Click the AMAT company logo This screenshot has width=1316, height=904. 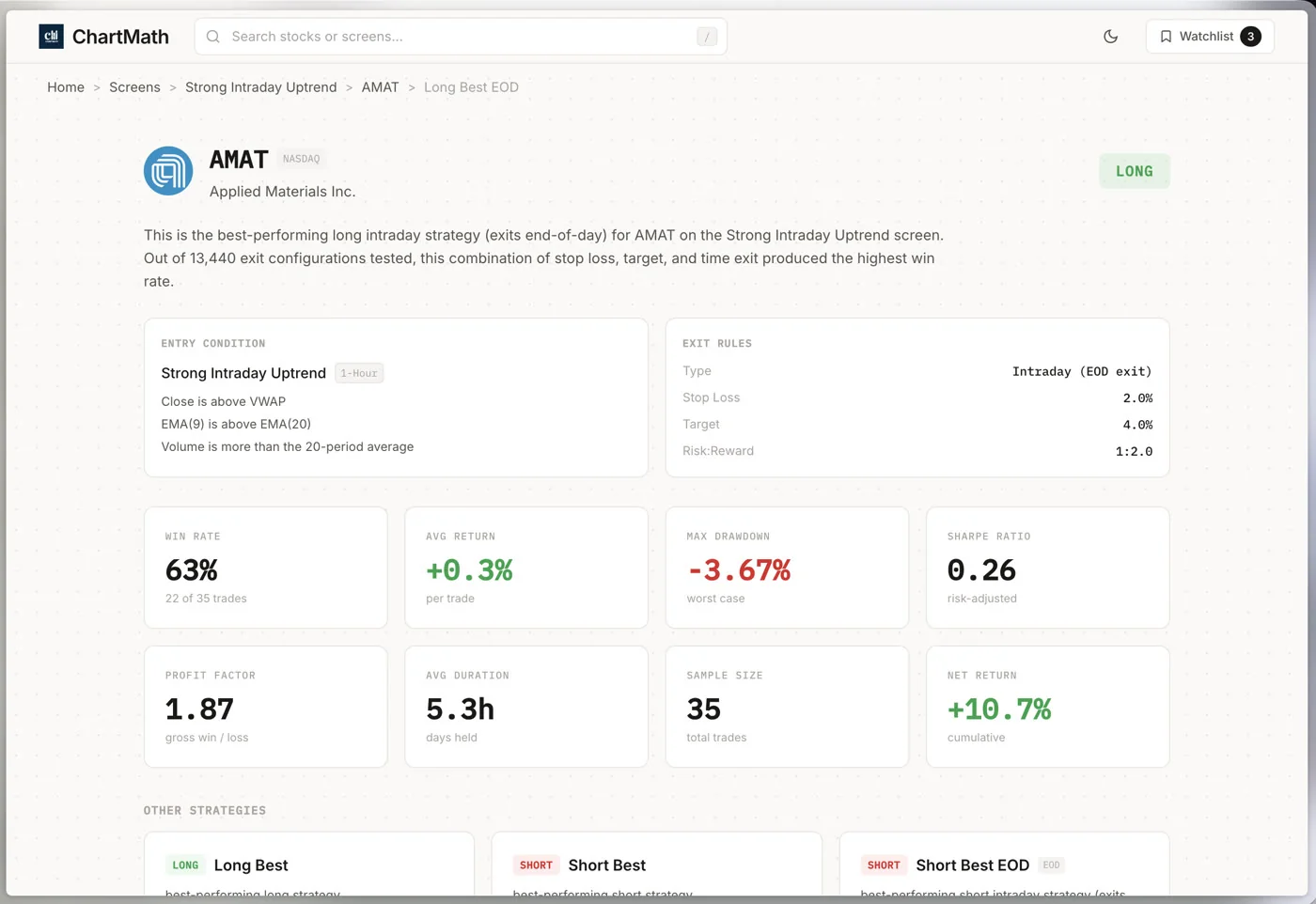click(168, 170)
